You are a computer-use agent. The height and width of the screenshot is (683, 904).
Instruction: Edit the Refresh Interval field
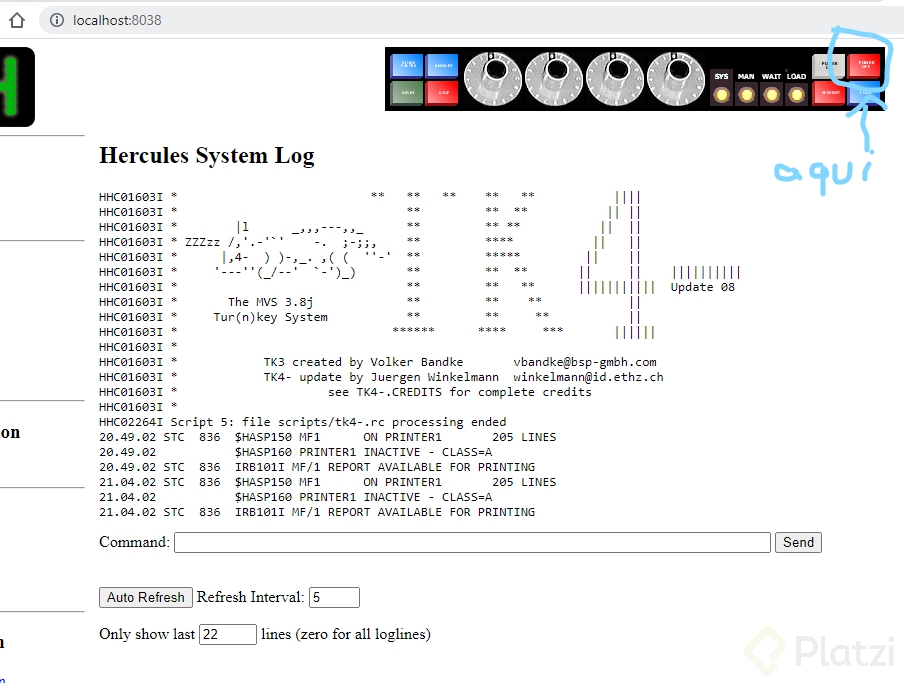(x=334, y=597)
